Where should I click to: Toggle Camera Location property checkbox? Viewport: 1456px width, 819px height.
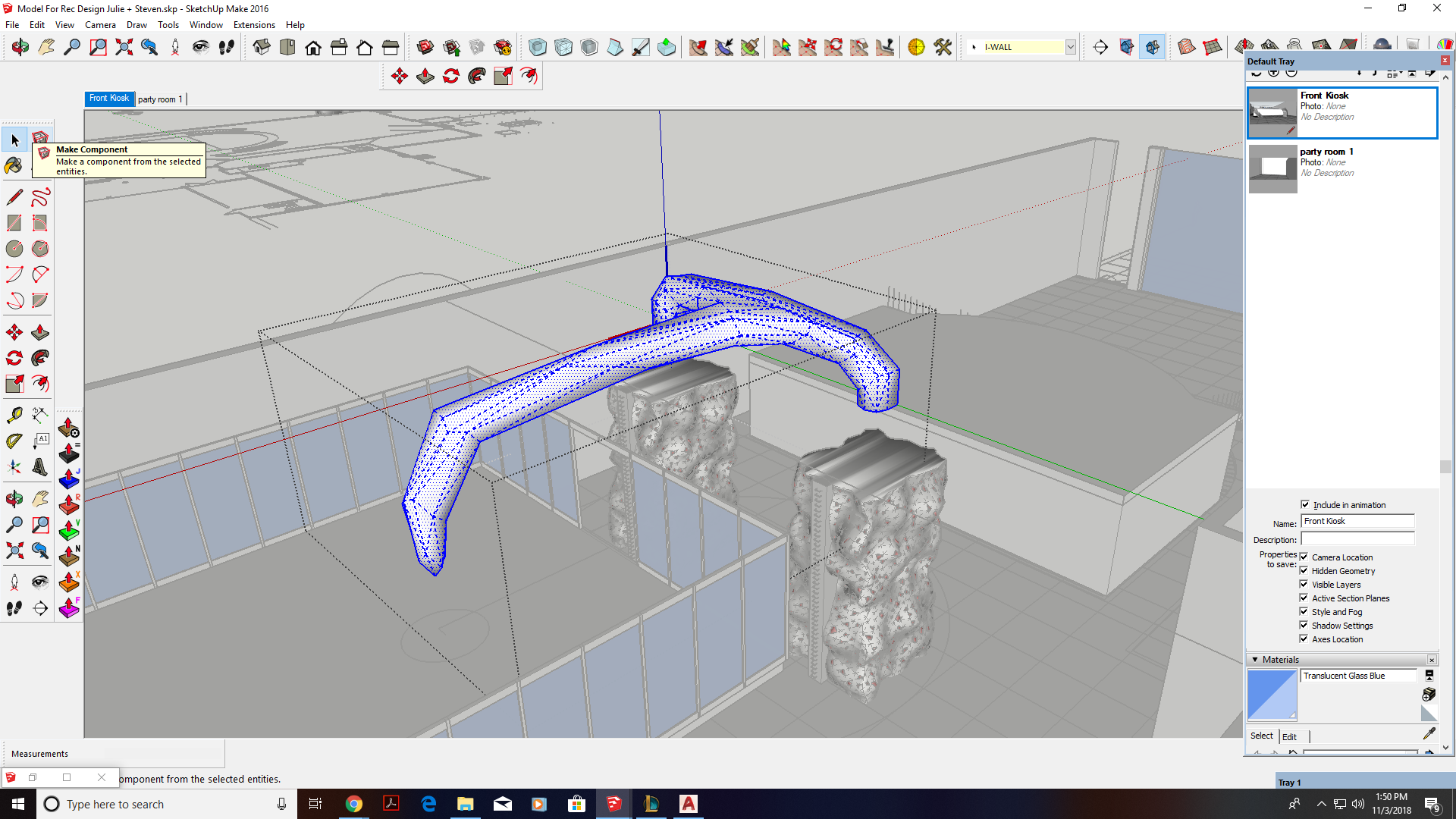coord(1304,557)
